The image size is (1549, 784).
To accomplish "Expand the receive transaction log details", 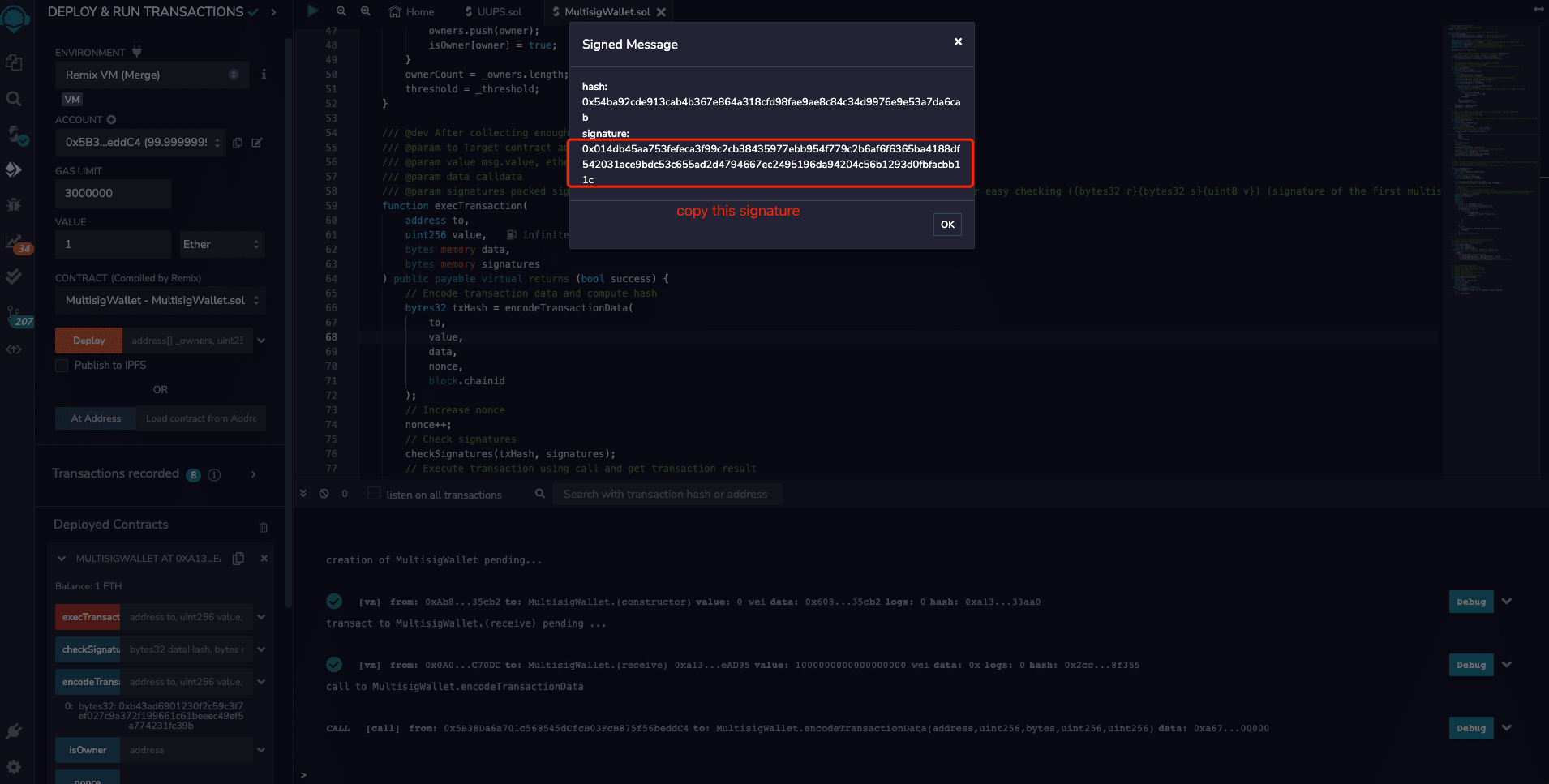I will click(x=1507, y=665).
